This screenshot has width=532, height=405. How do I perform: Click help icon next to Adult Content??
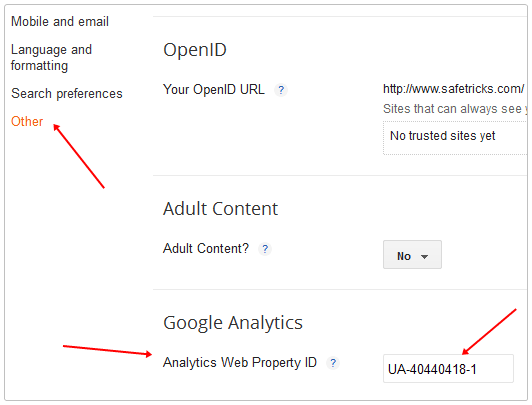tap(265, 249)
